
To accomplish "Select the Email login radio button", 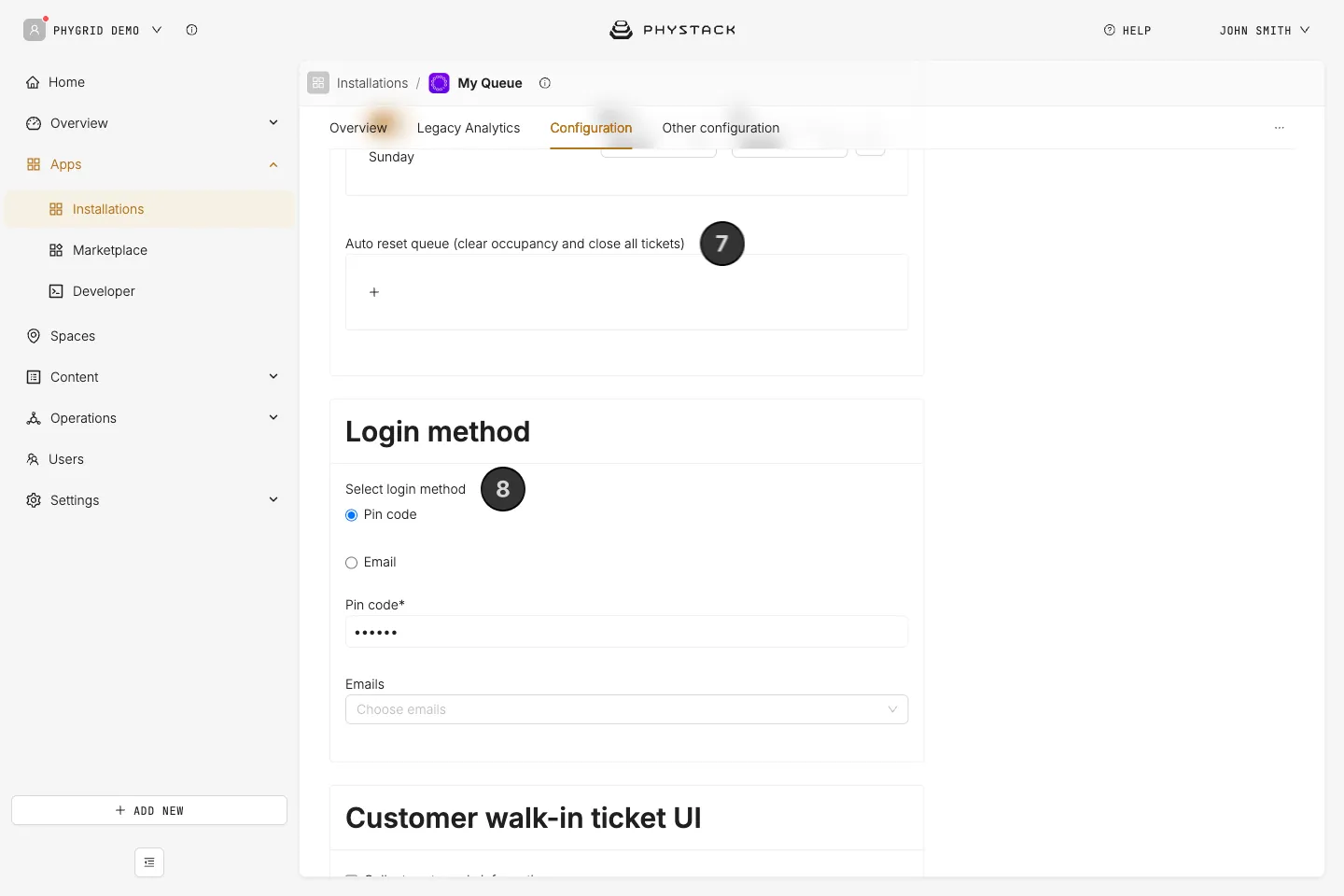I will point(352,563).
